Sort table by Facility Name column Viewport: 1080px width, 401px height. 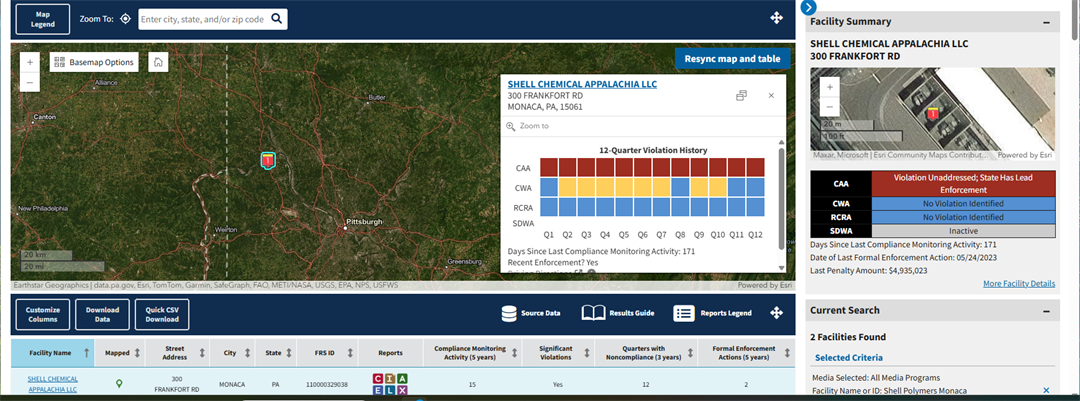(86, 352)
